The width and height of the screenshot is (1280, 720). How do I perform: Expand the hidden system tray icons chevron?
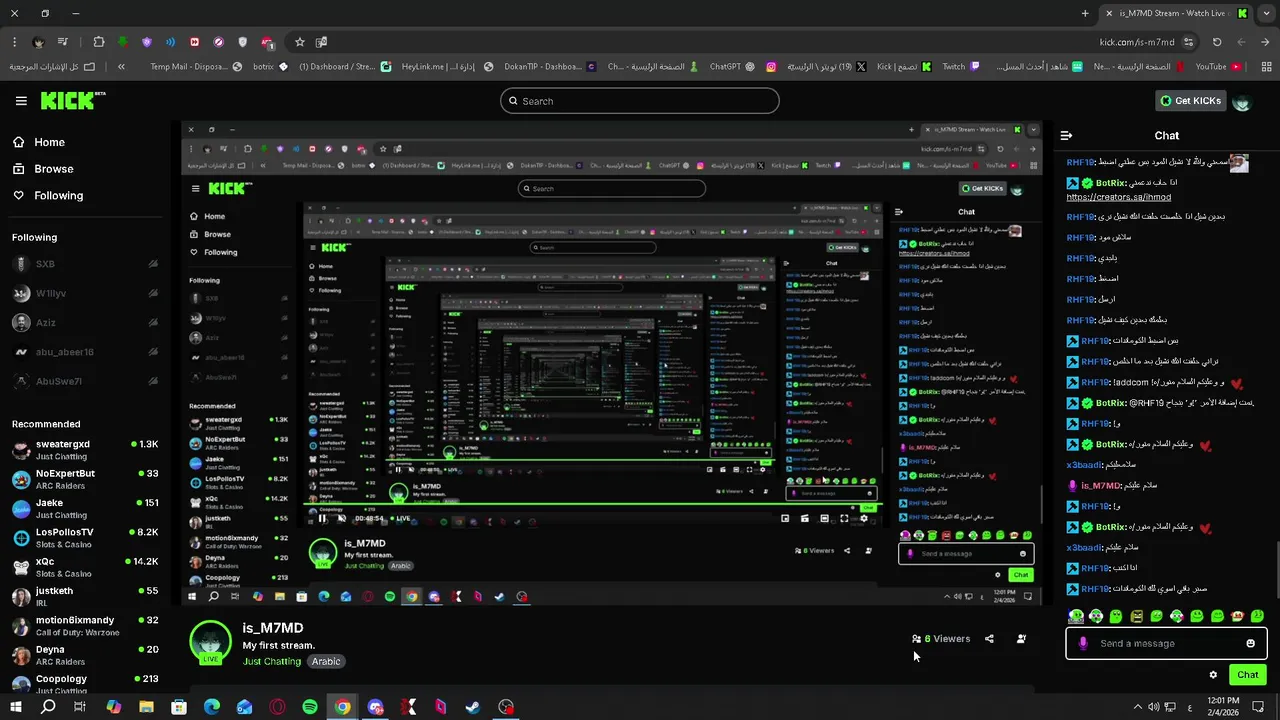(x=1138, y=707)
